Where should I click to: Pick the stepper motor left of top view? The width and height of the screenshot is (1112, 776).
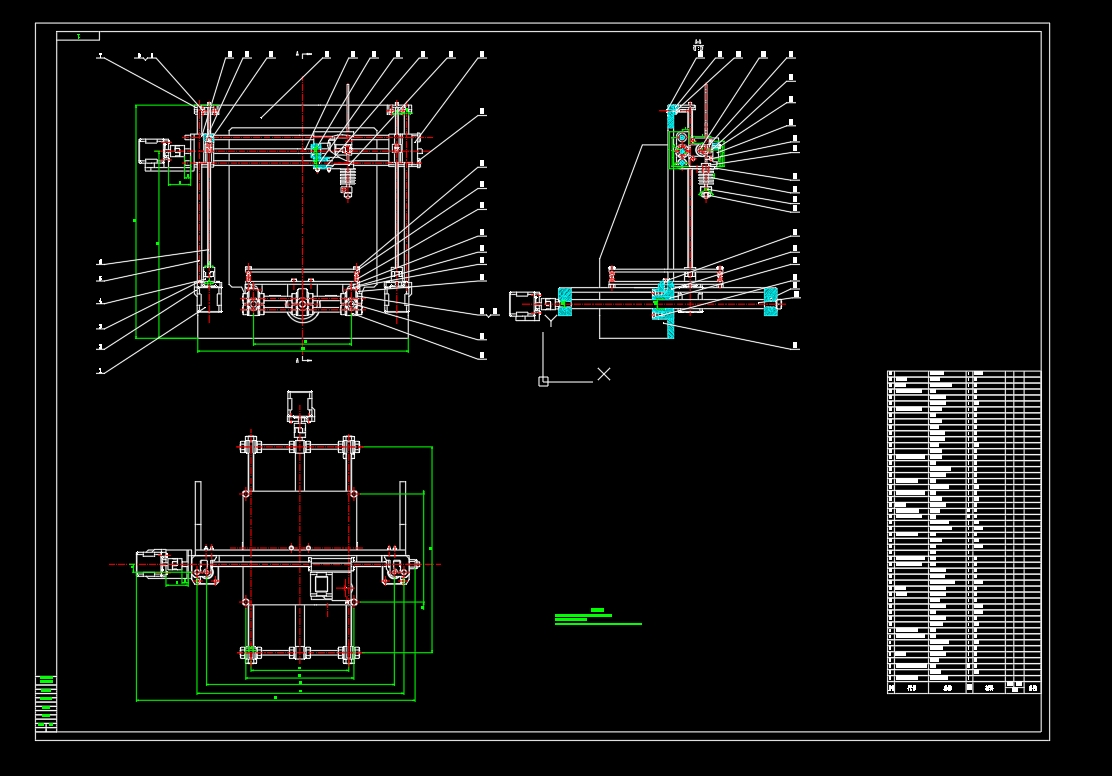[x=152, y=565]
